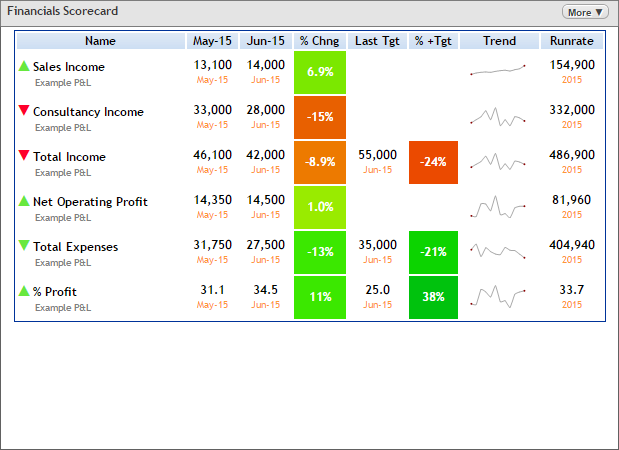This screenshot has width=619, height=450.
Task: Open the Consultancy Income metric name
Action: (x=88, y=112)
